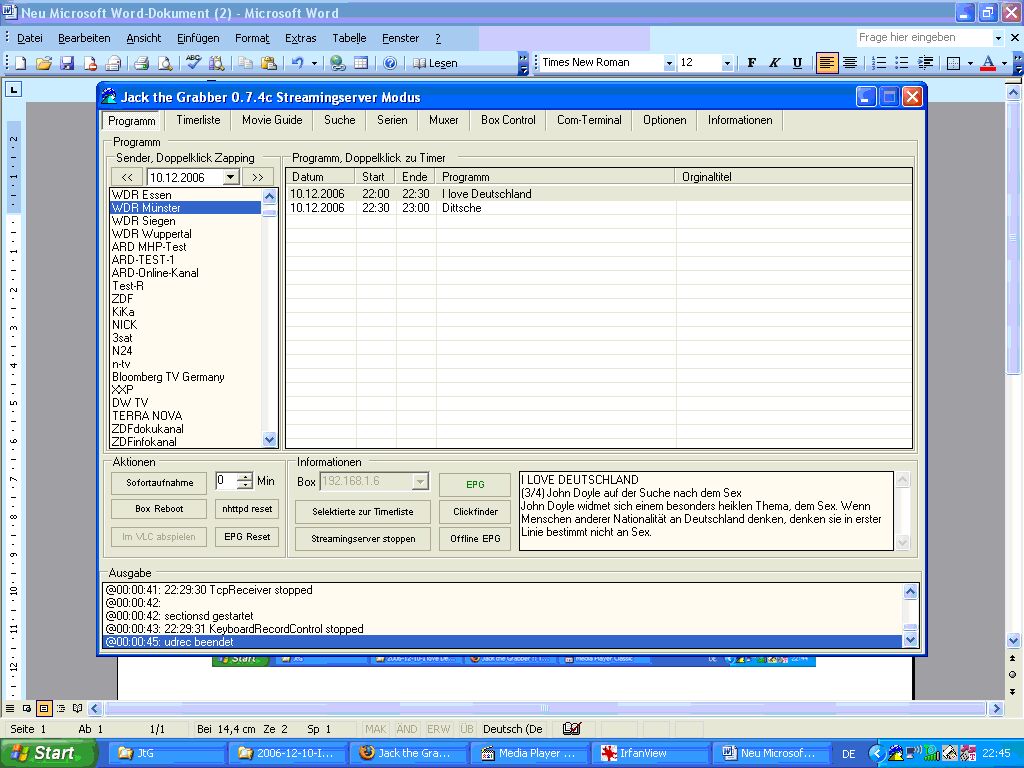Screen dimensions: 1024x768
Task: Open the date dropdown showing 10.12.2006
Action: pos(230,177)
